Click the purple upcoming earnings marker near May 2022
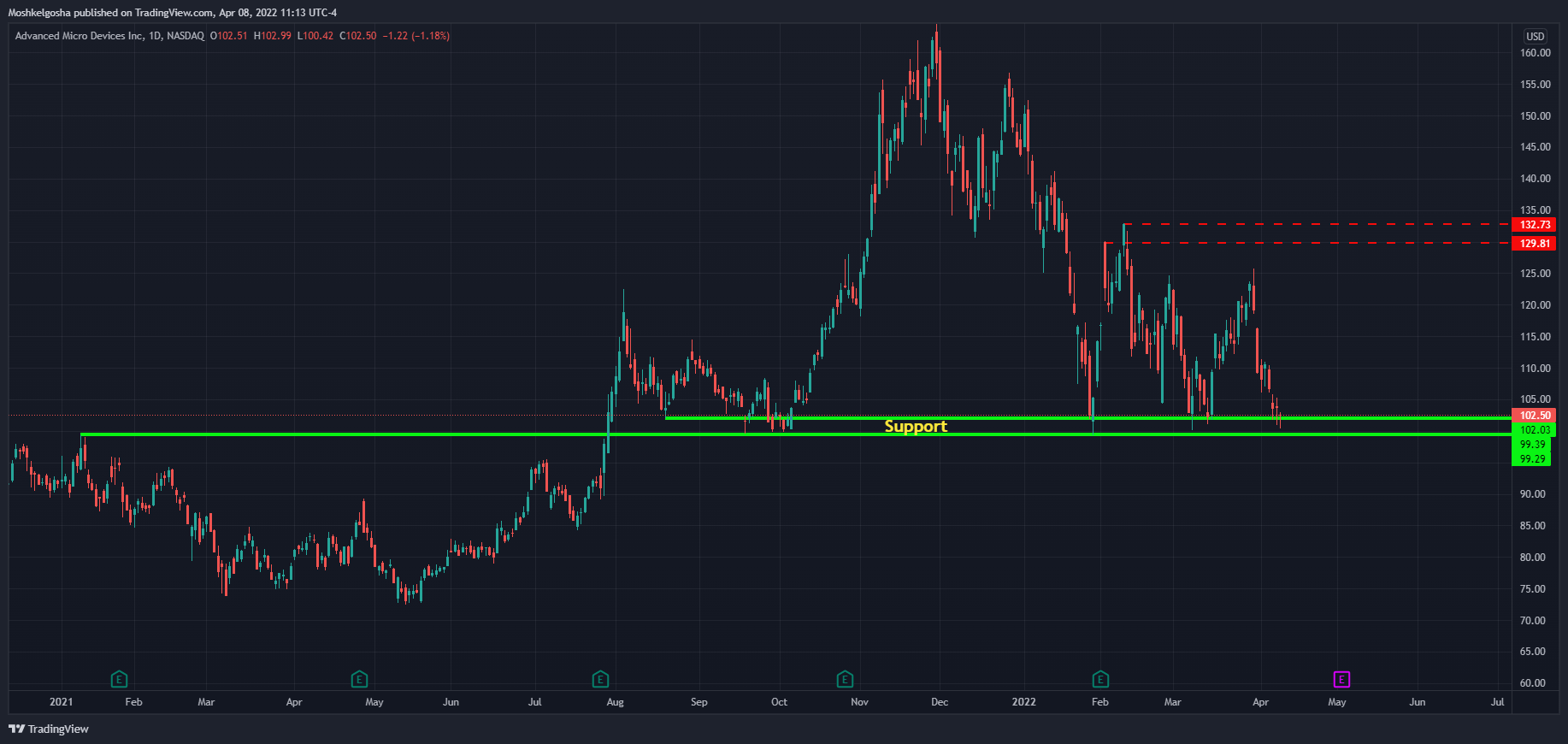Image resolution: width=1568 pixels, height=744 pixels. click(1341, 680)
